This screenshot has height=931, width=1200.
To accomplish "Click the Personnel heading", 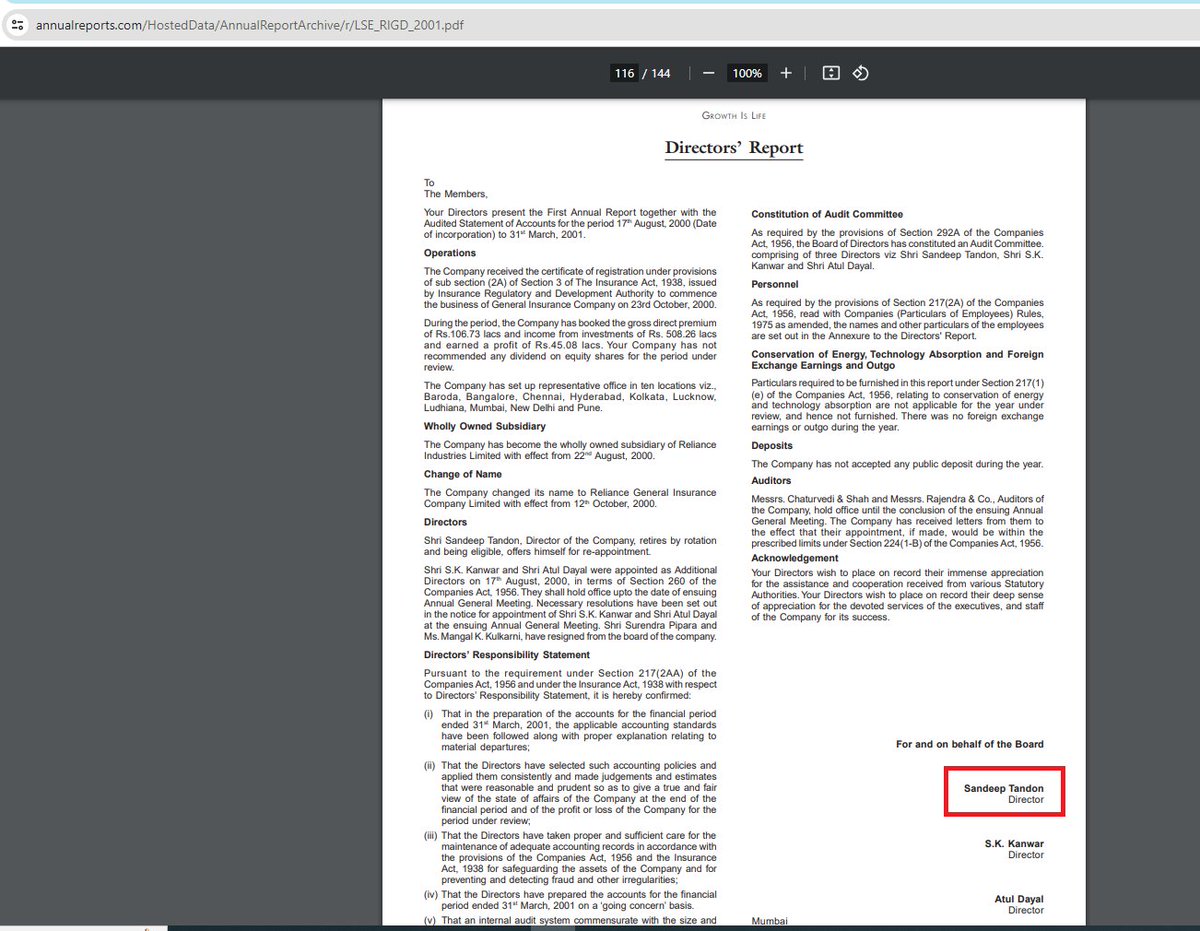I will pyautogui.click(x=775, y=284).
